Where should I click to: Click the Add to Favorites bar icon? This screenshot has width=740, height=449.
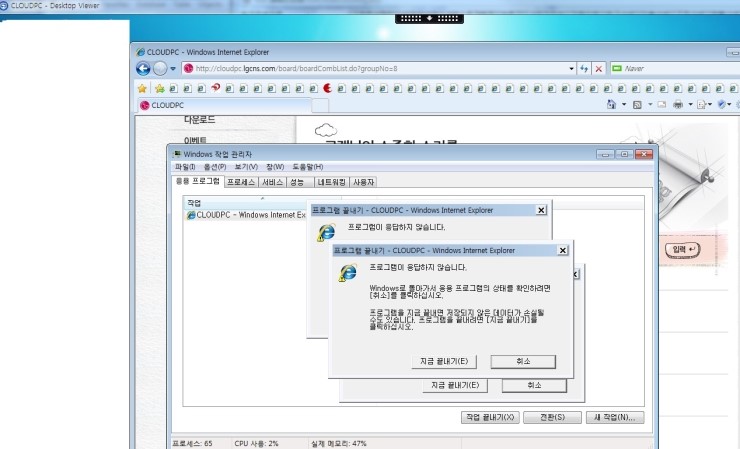160,88
